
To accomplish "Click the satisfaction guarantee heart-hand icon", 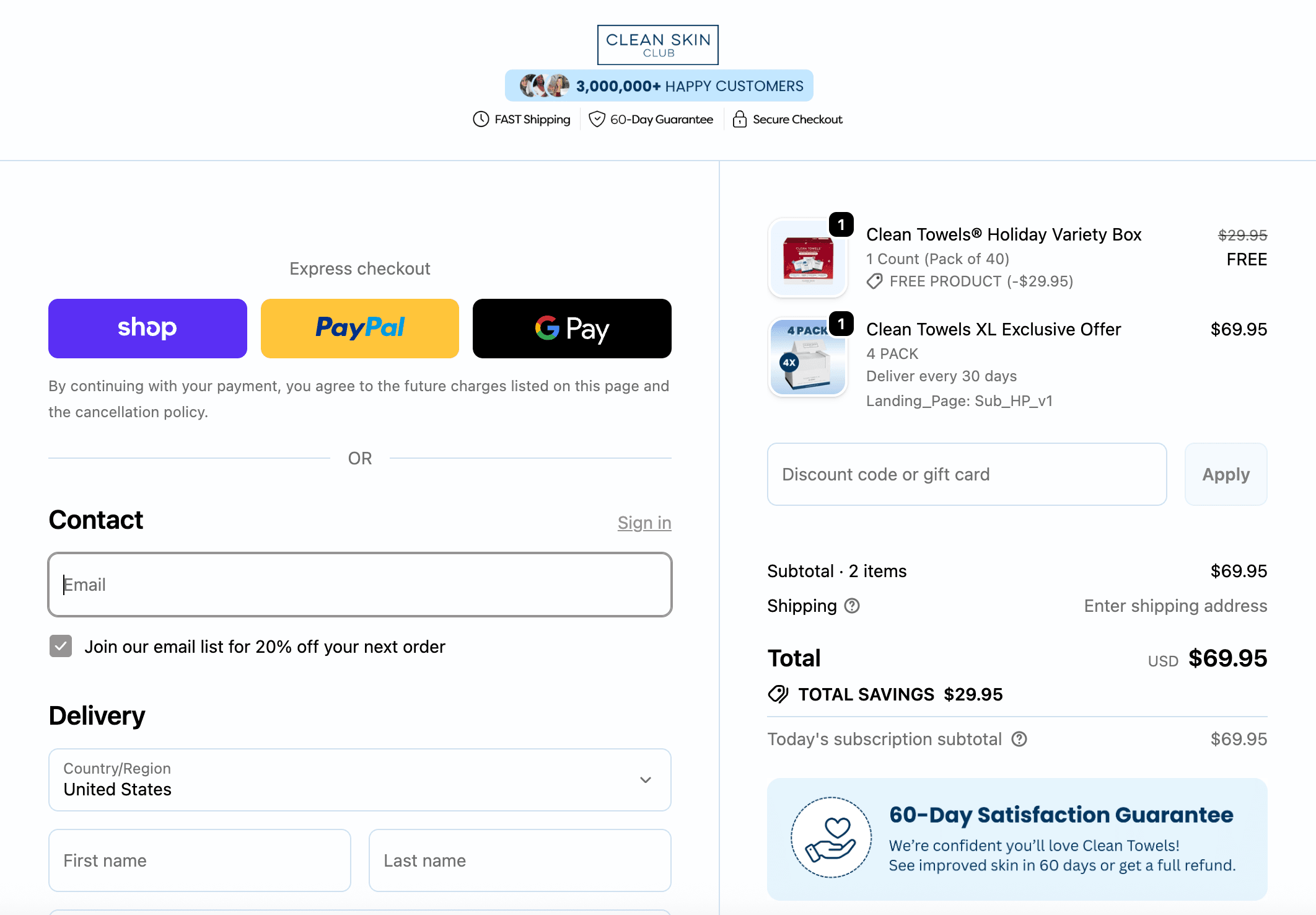I will [831, 838].
